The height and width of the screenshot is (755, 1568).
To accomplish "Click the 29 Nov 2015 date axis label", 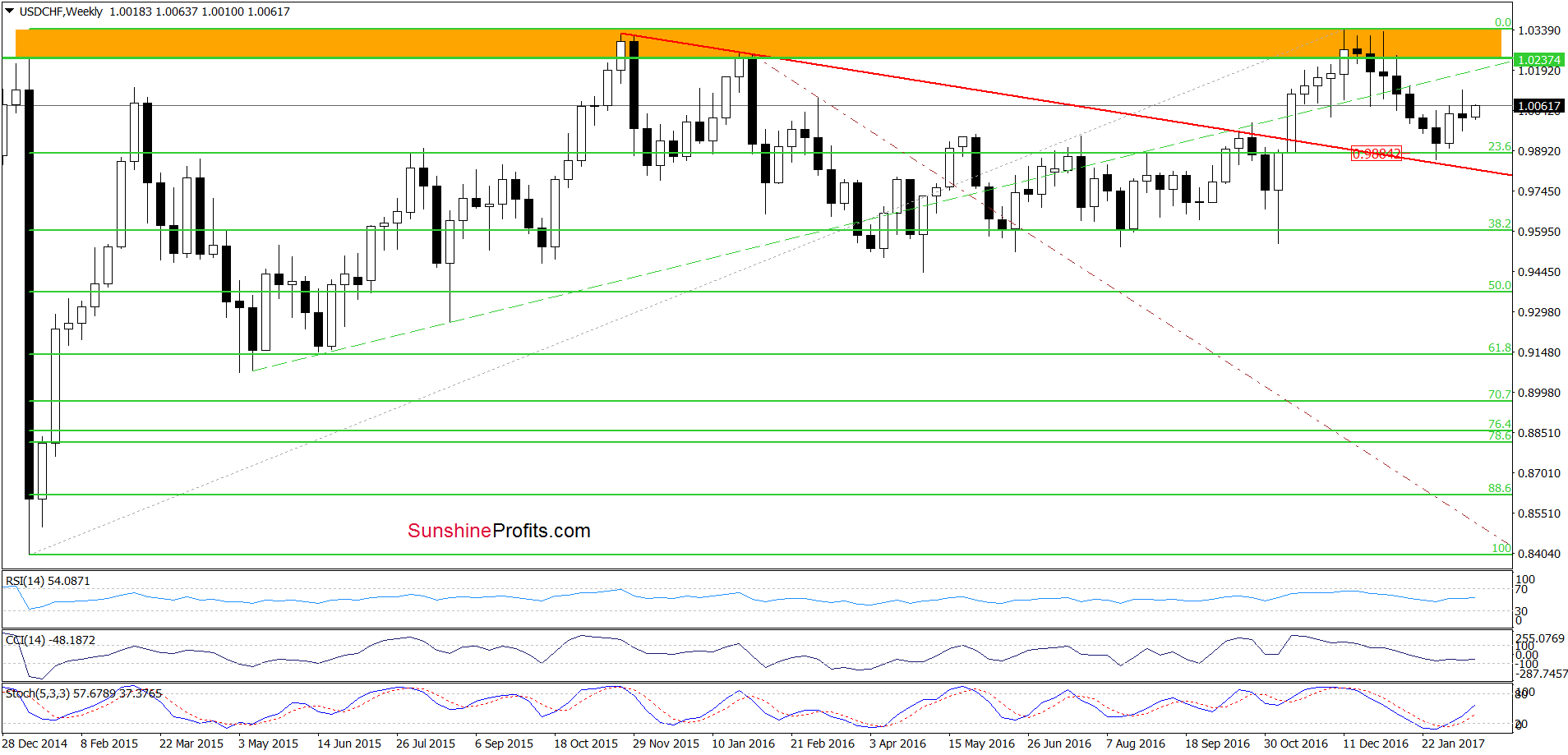I will point(666,743).
